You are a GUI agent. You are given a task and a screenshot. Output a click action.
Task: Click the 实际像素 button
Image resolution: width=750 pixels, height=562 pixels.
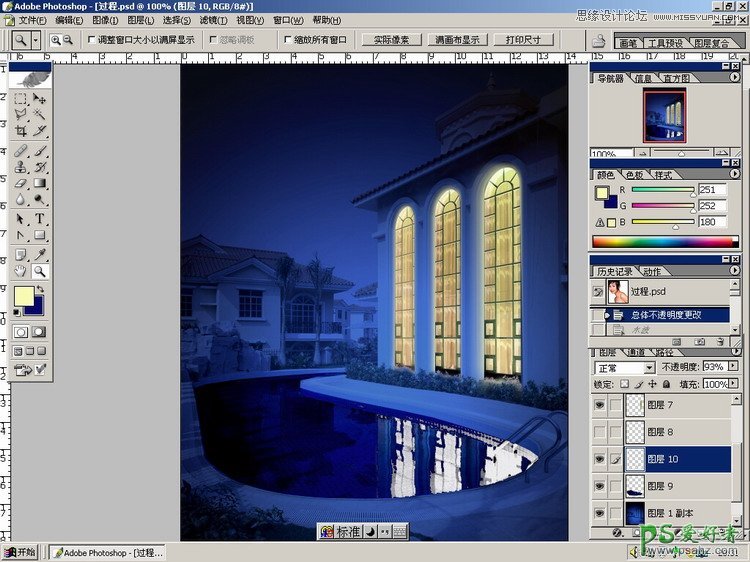point(390,40)
